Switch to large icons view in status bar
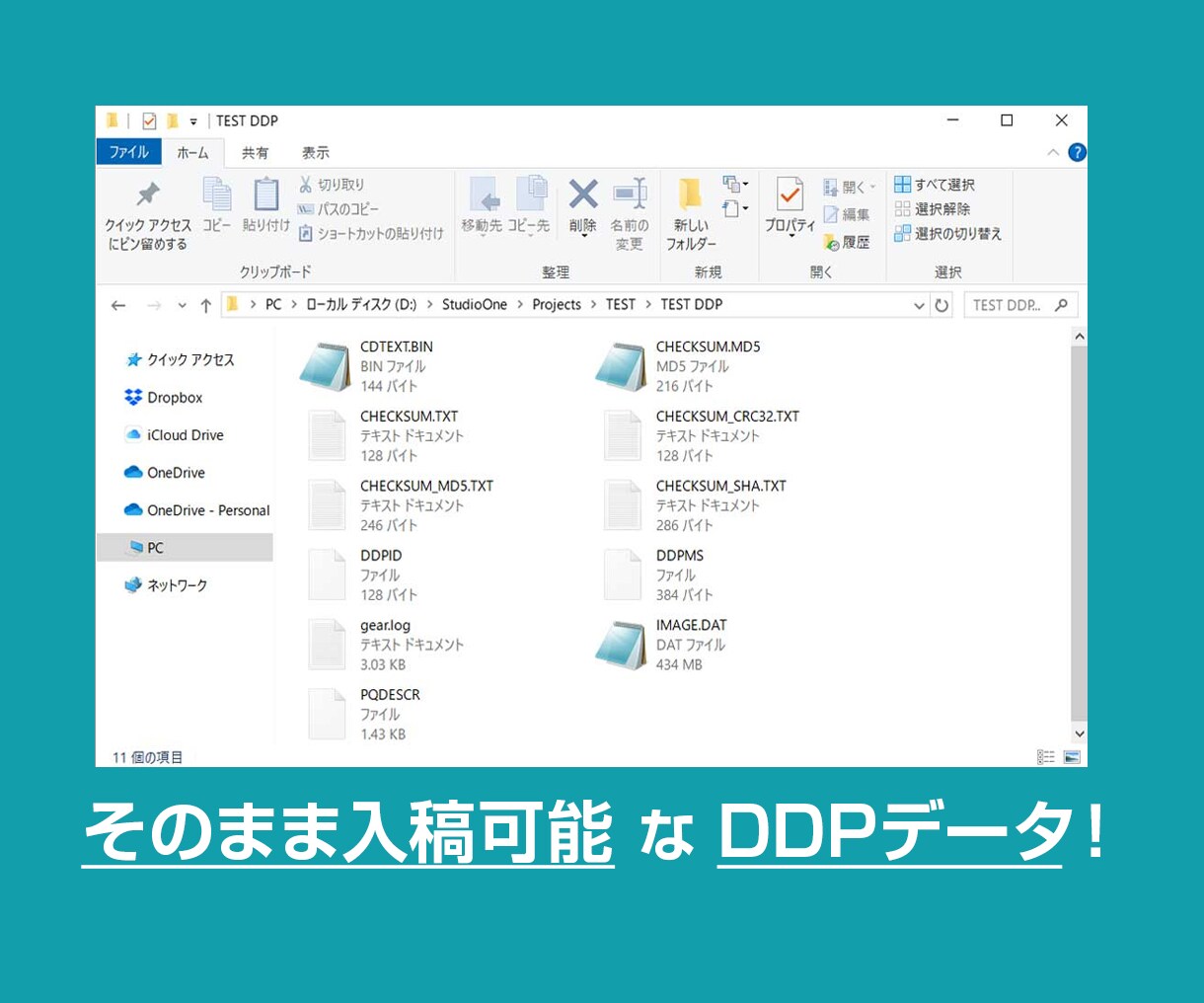The width and height of the screenshot is (1204, 1003). [1072, 757]
